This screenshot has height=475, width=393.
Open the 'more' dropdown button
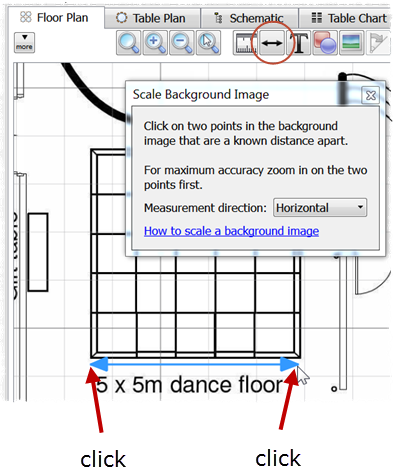pos(24,42)
